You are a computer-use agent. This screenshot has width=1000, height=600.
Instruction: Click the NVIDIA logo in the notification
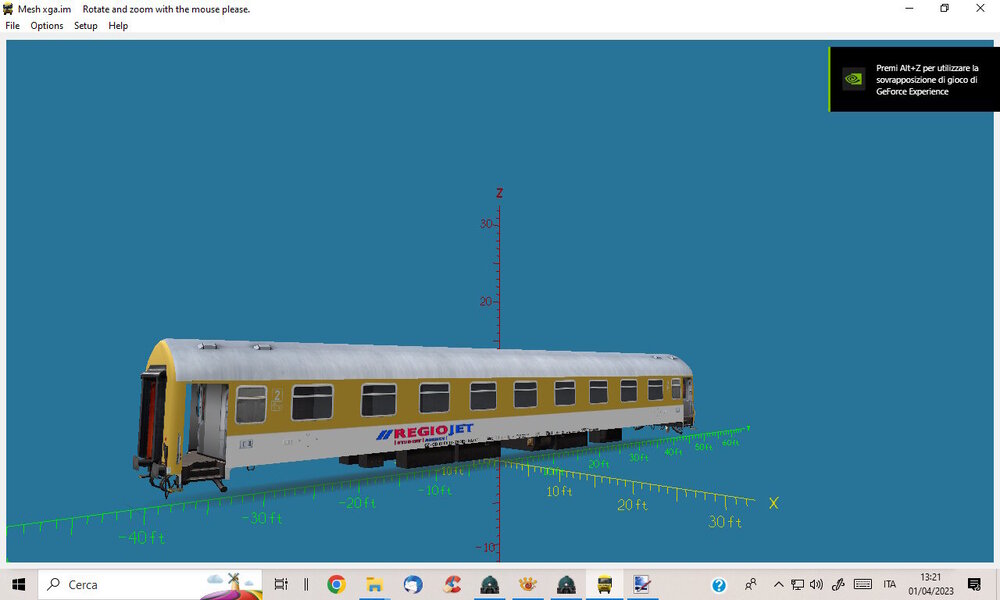click(853, 79)
